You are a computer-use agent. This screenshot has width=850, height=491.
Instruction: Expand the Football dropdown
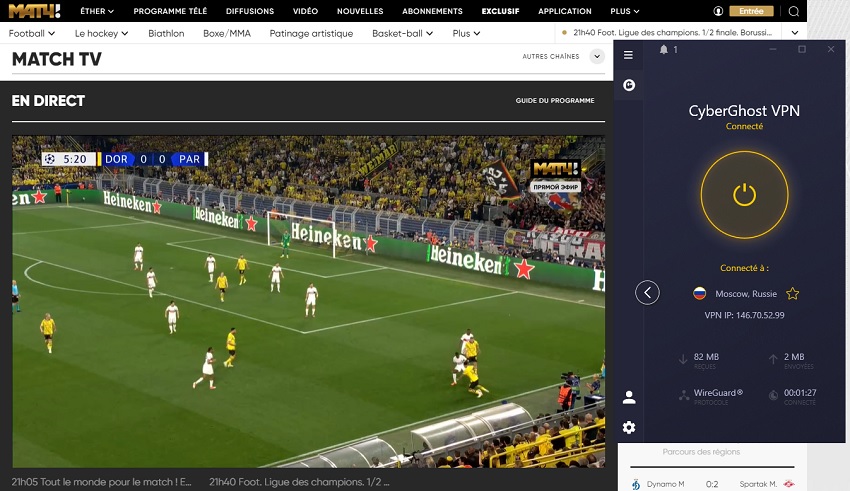point(31,33)
